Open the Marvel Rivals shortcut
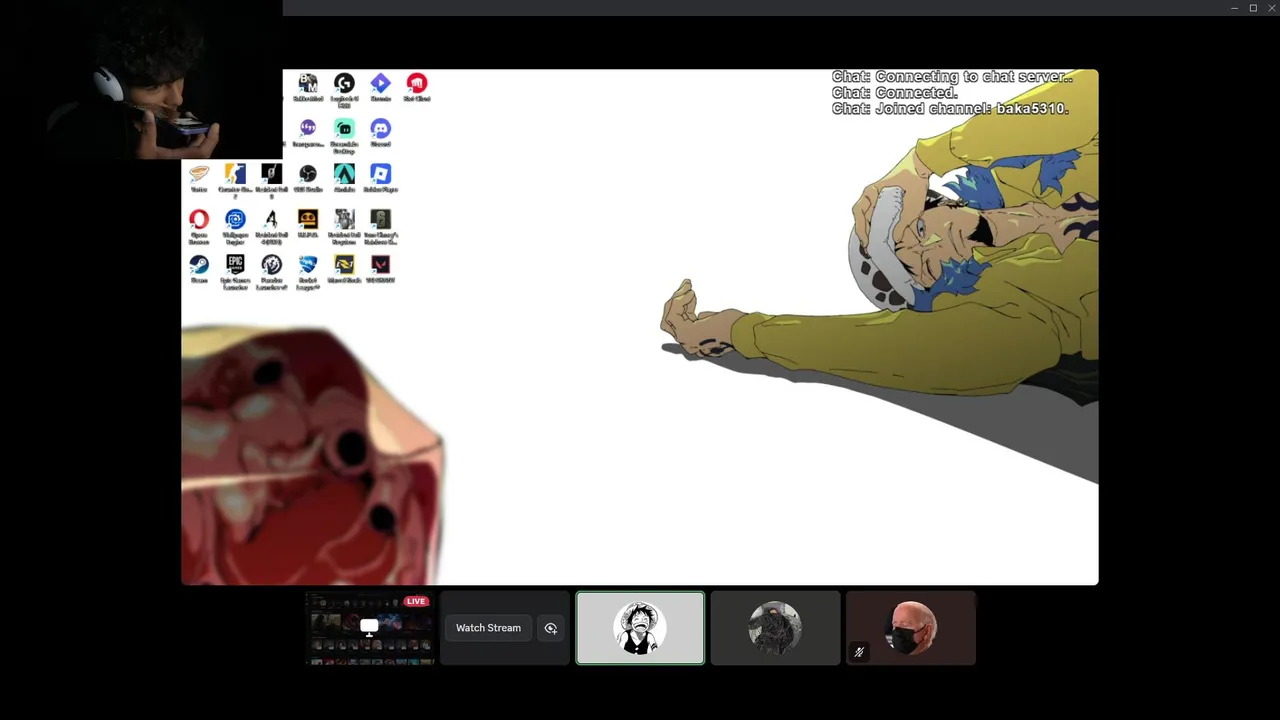The image size is (1280, 720). (x=344, y=268)
